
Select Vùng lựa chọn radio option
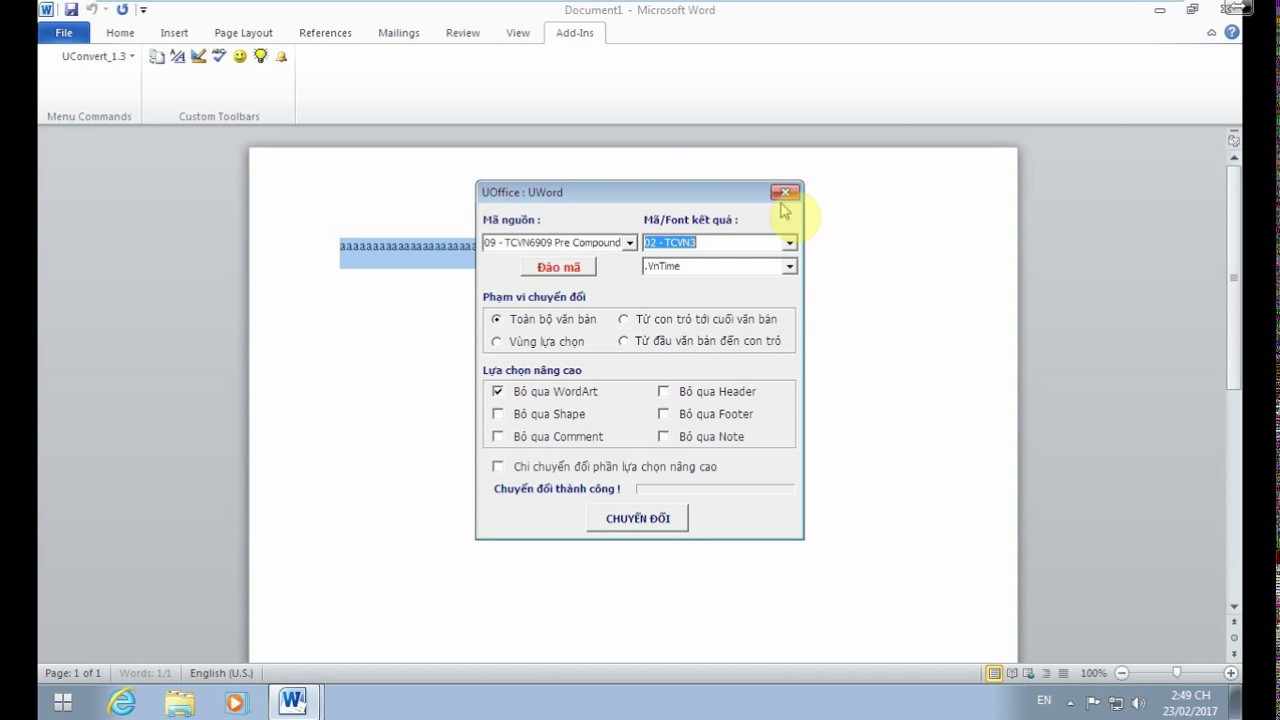tap(497, 341)
